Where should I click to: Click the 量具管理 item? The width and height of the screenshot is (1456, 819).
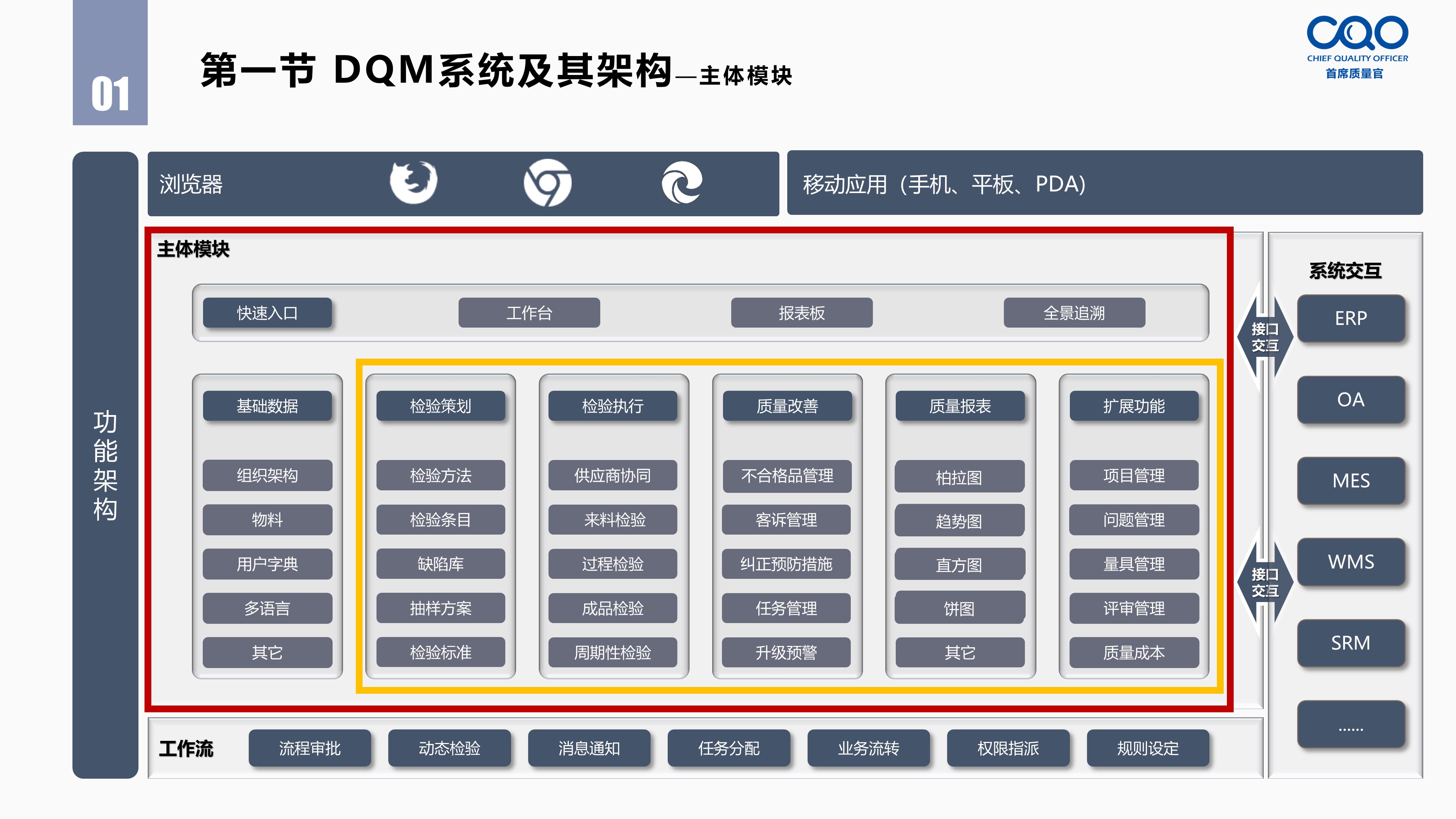(x=1134, y=564)
